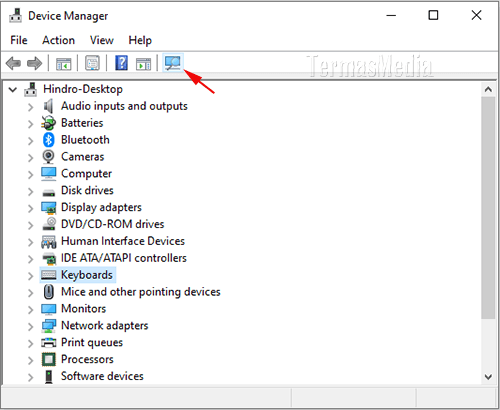Click the Disk drives icon
This screenshot has height=410, width=500.
tap(49, 192)
